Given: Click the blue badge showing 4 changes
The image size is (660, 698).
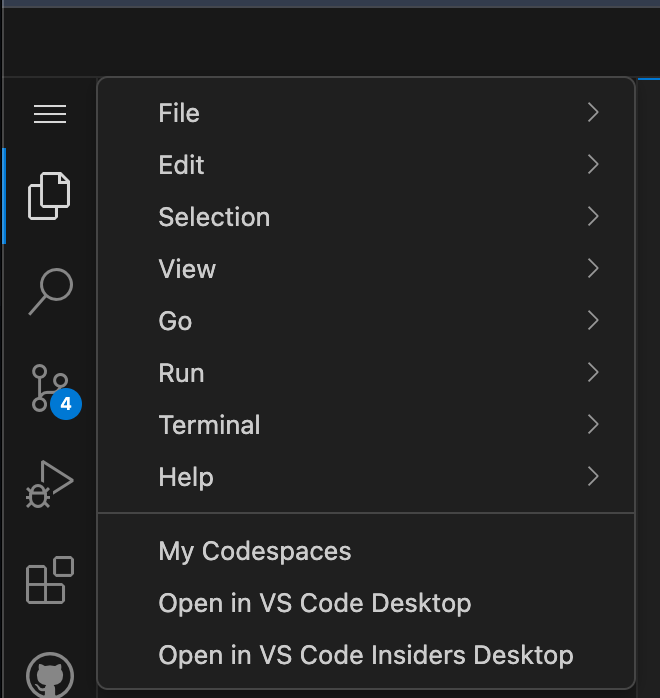Looking at the screenshot, I should 66,404.
